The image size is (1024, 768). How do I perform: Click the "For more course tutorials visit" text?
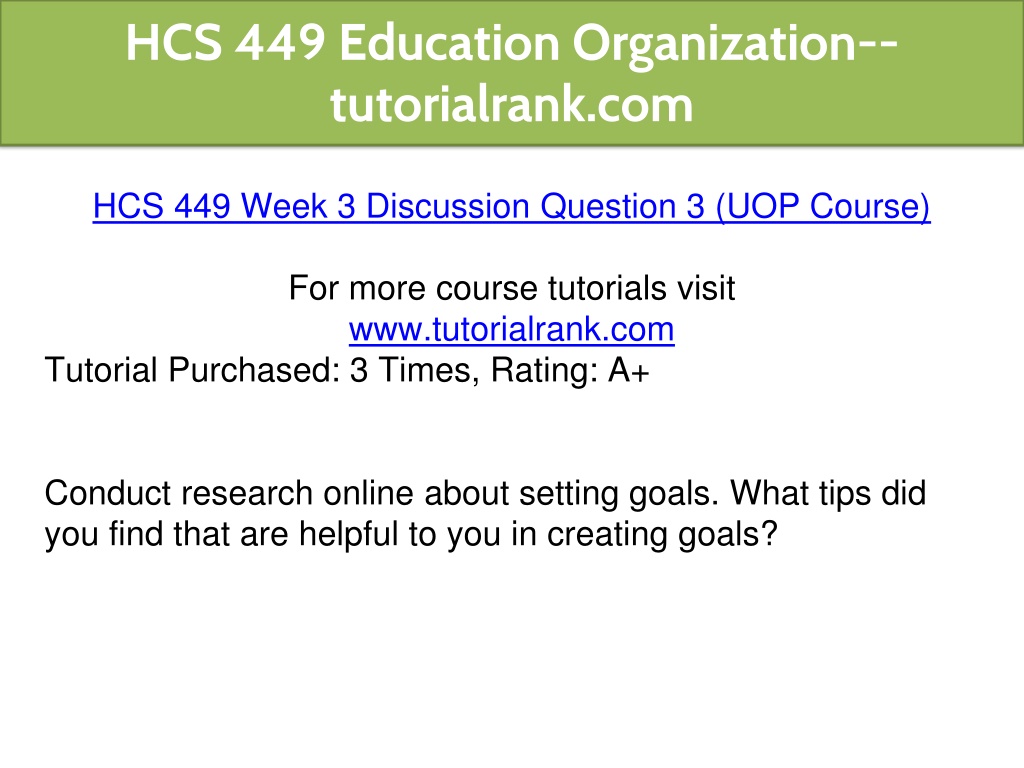512,288
